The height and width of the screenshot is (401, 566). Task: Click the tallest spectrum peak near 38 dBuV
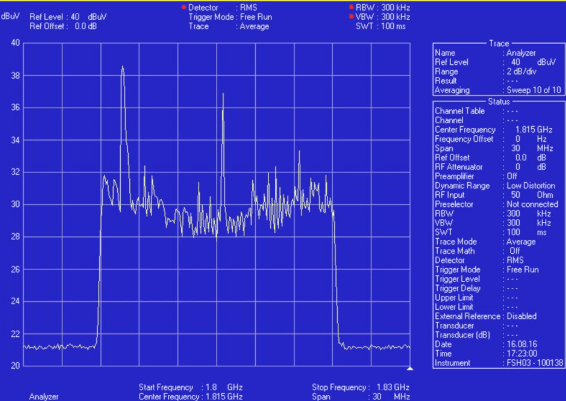(x=122, y=67)
